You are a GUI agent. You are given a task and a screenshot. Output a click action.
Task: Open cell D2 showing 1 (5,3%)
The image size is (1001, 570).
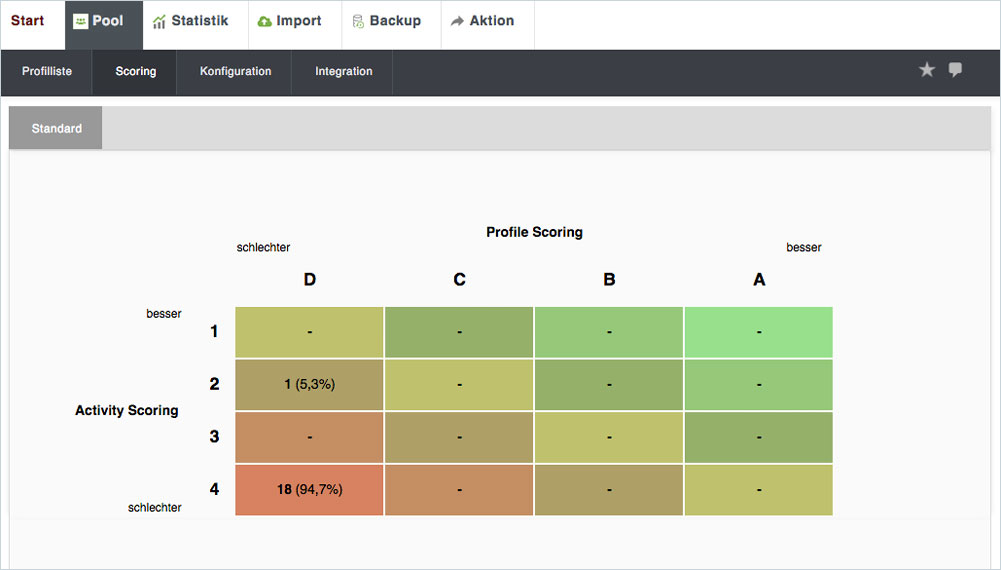tap(310, 384)
